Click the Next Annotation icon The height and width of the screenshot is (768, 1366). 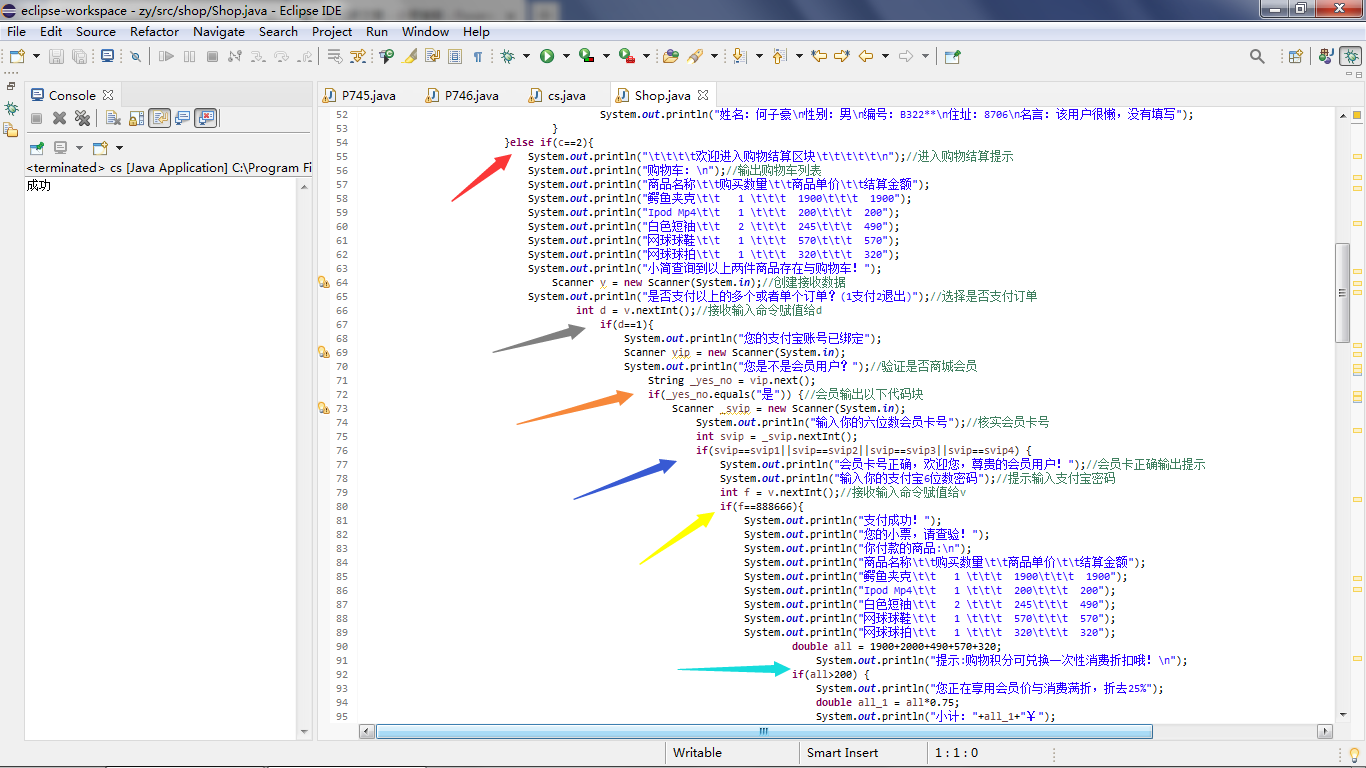click(x=739, y=56)
